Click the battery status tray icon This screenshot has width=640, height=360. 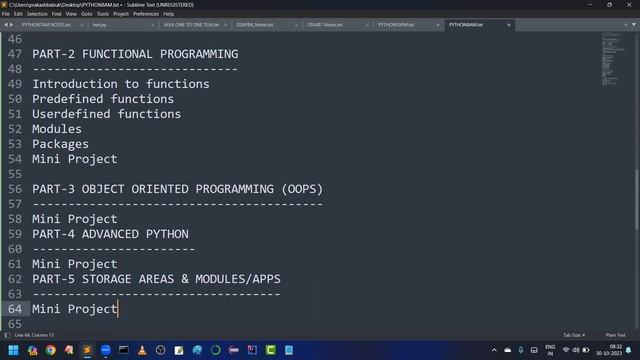point(586,350)
